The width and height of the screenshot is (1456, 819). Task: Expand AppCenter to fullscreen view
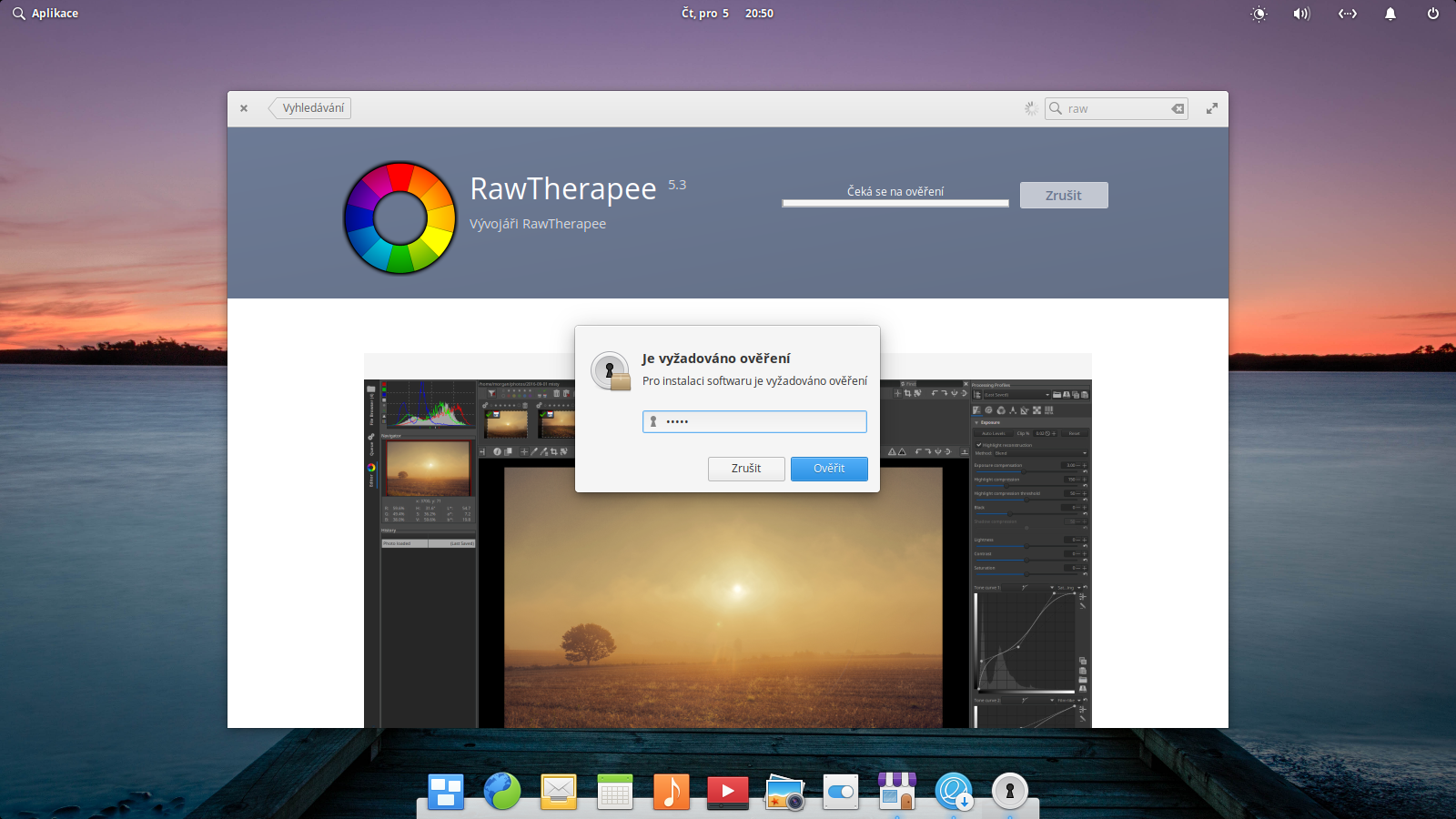1211,107
